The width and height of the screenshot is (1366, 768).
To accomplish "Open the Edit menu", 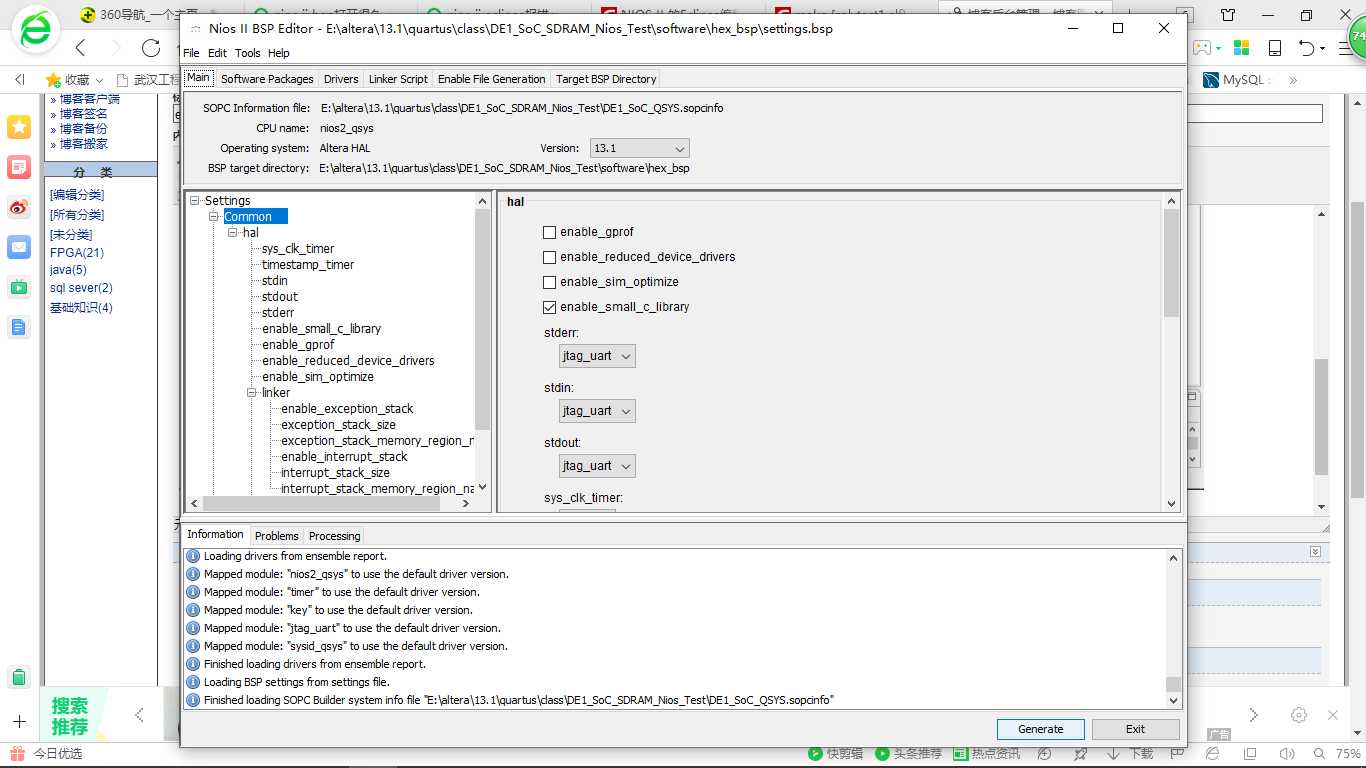I will pyautogui.click(x=217, y=53).
